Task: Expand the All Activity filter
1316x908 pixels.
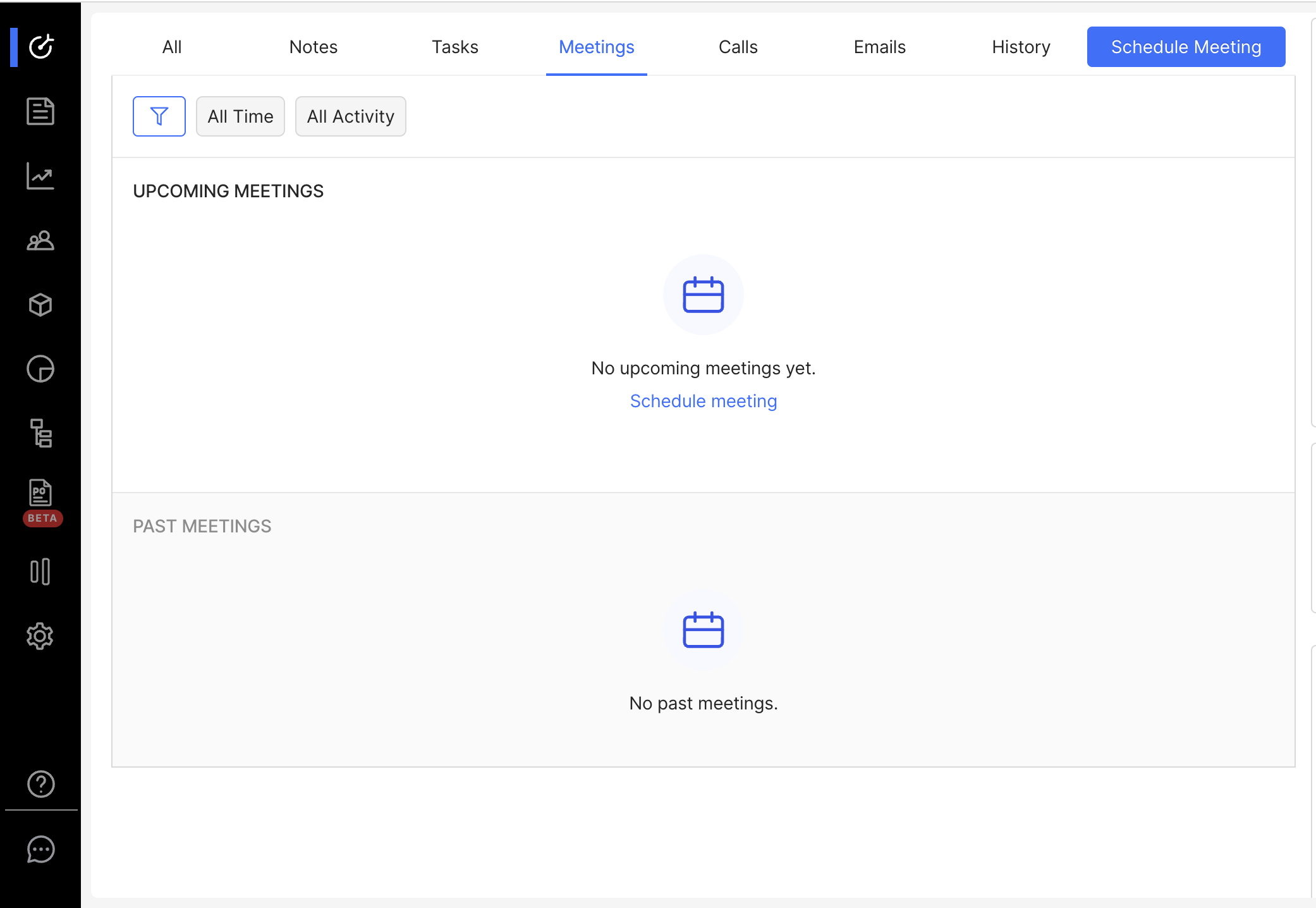Action: point(350,116)
